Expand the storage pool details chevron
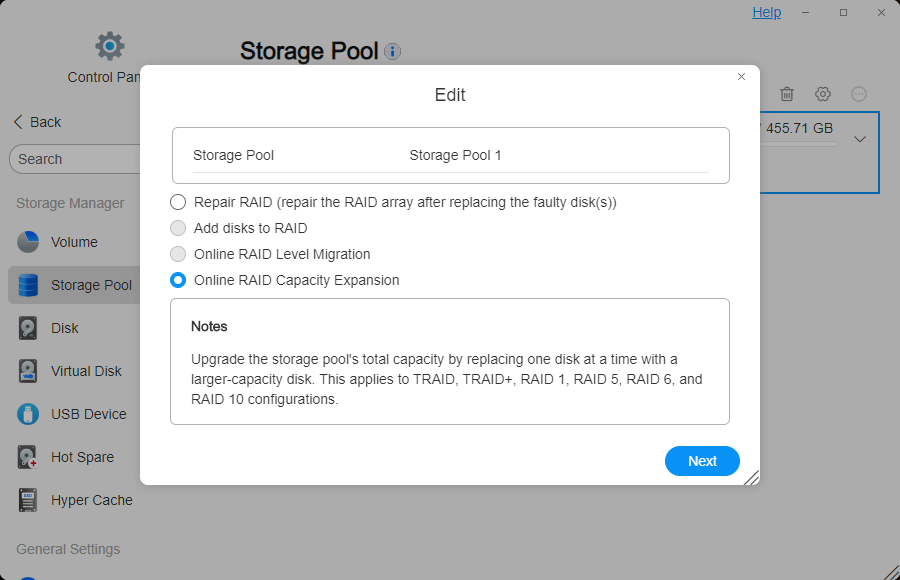Image resolution: width=900 pixels, height=580 pixels. point(860,139)
